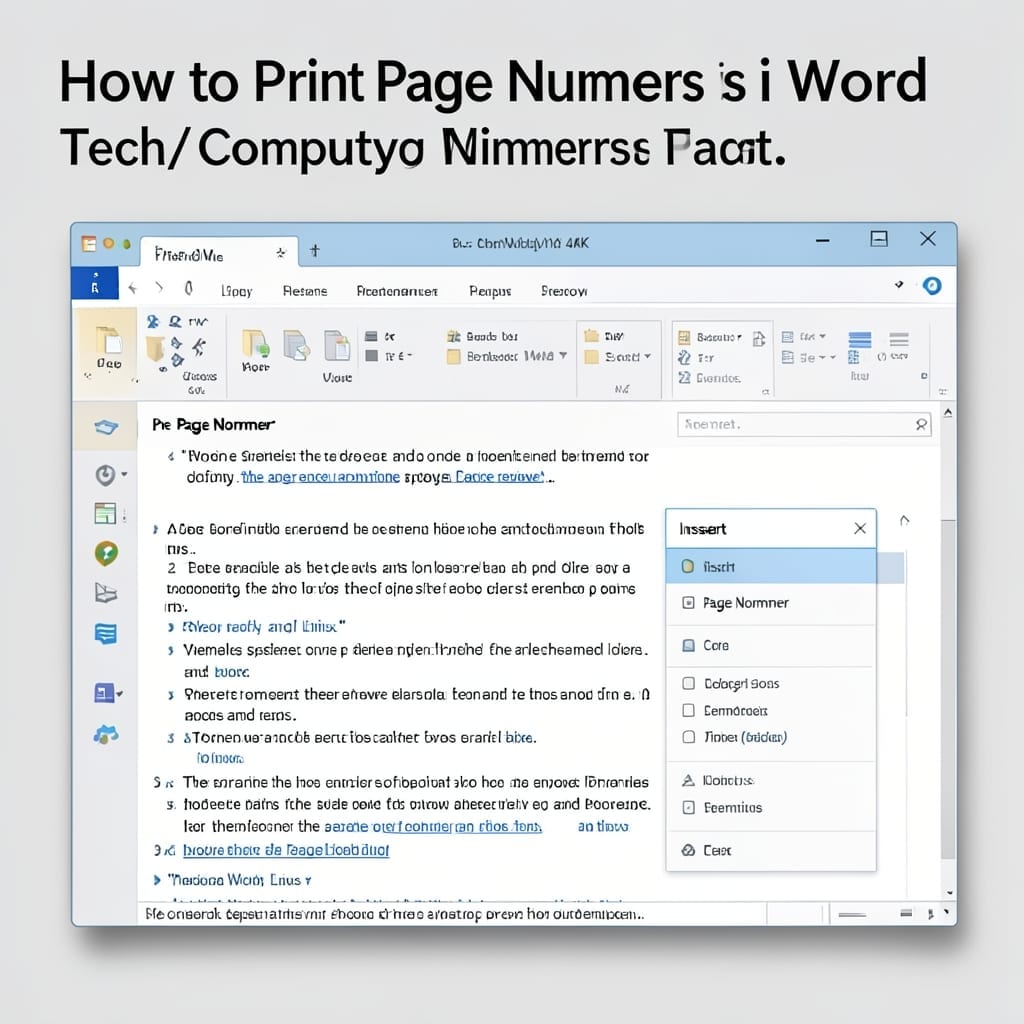Choose 'Page Normner' in Inssert panel
The height and width of the screenshot is (1024, 1024).
pyautogui.click(x=771, y=603)
